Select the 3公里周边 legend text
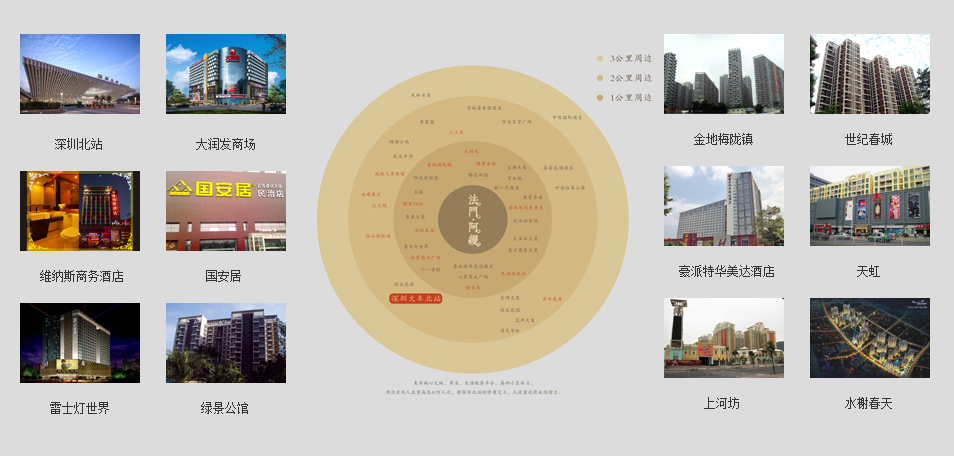Screen dimensions: 954x456 [x=631, y=59]
